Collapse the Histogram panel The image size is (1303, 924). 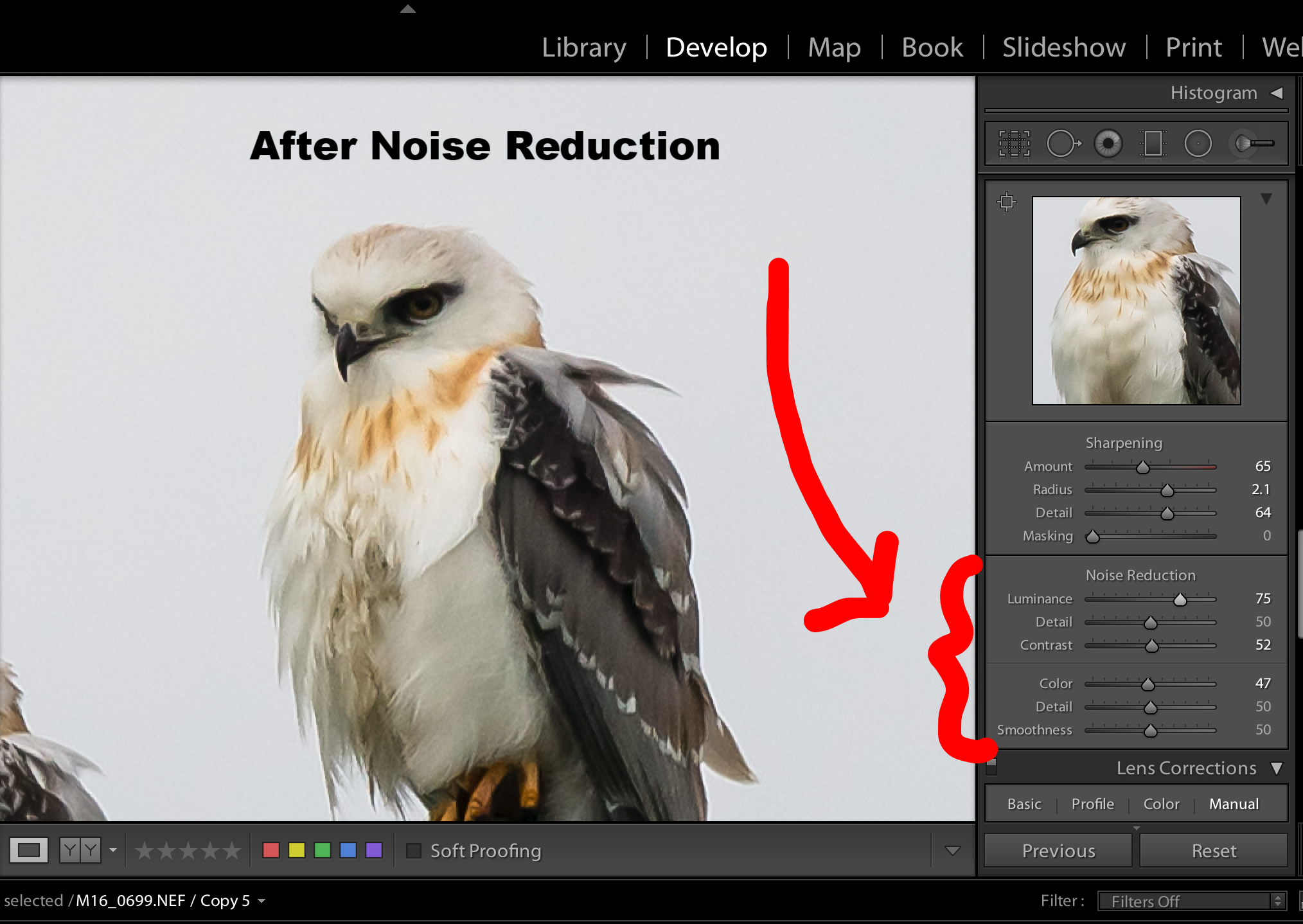click(1277, 93)
